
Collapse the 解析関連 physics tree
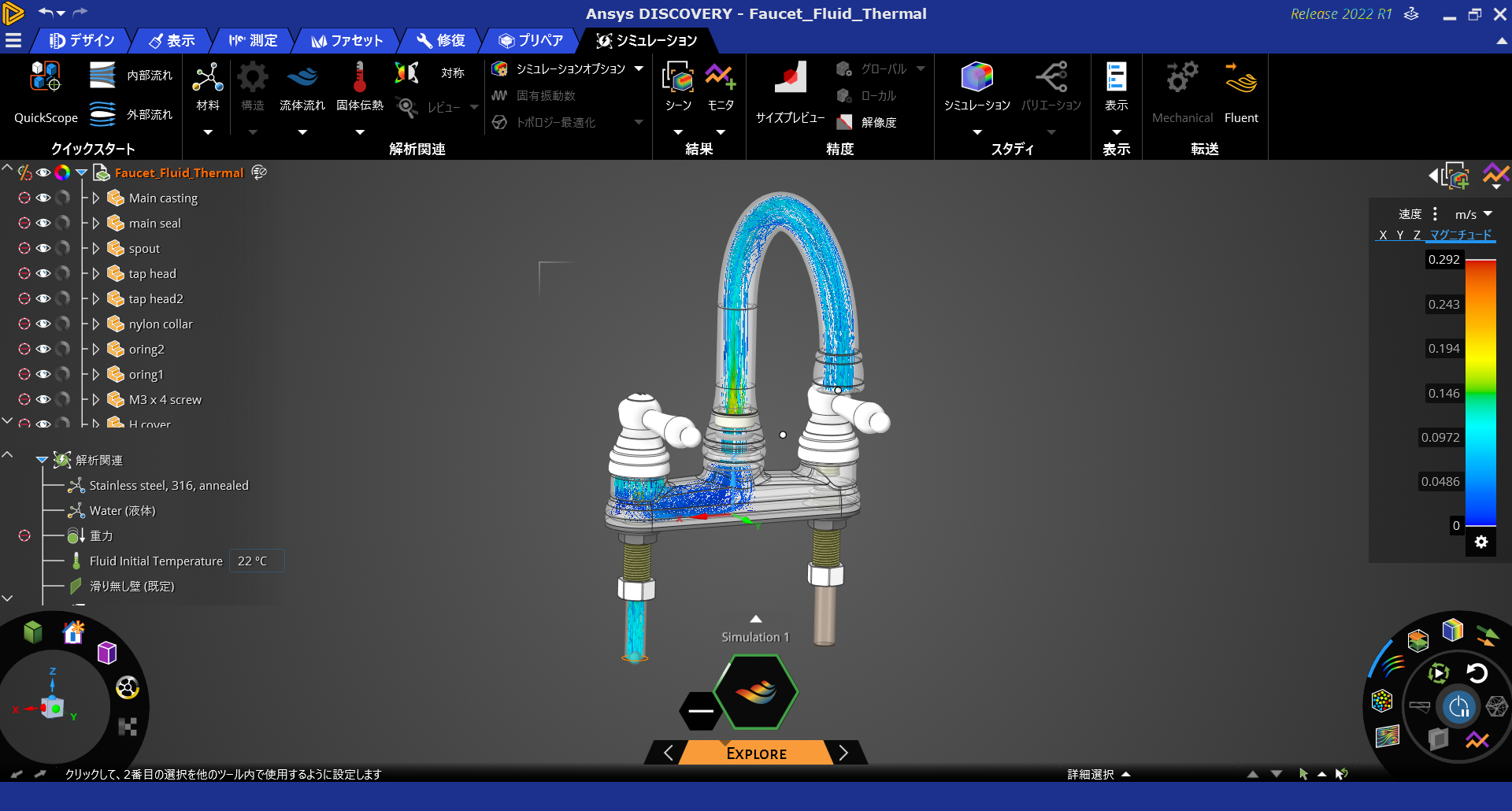(x=42, y=461)
